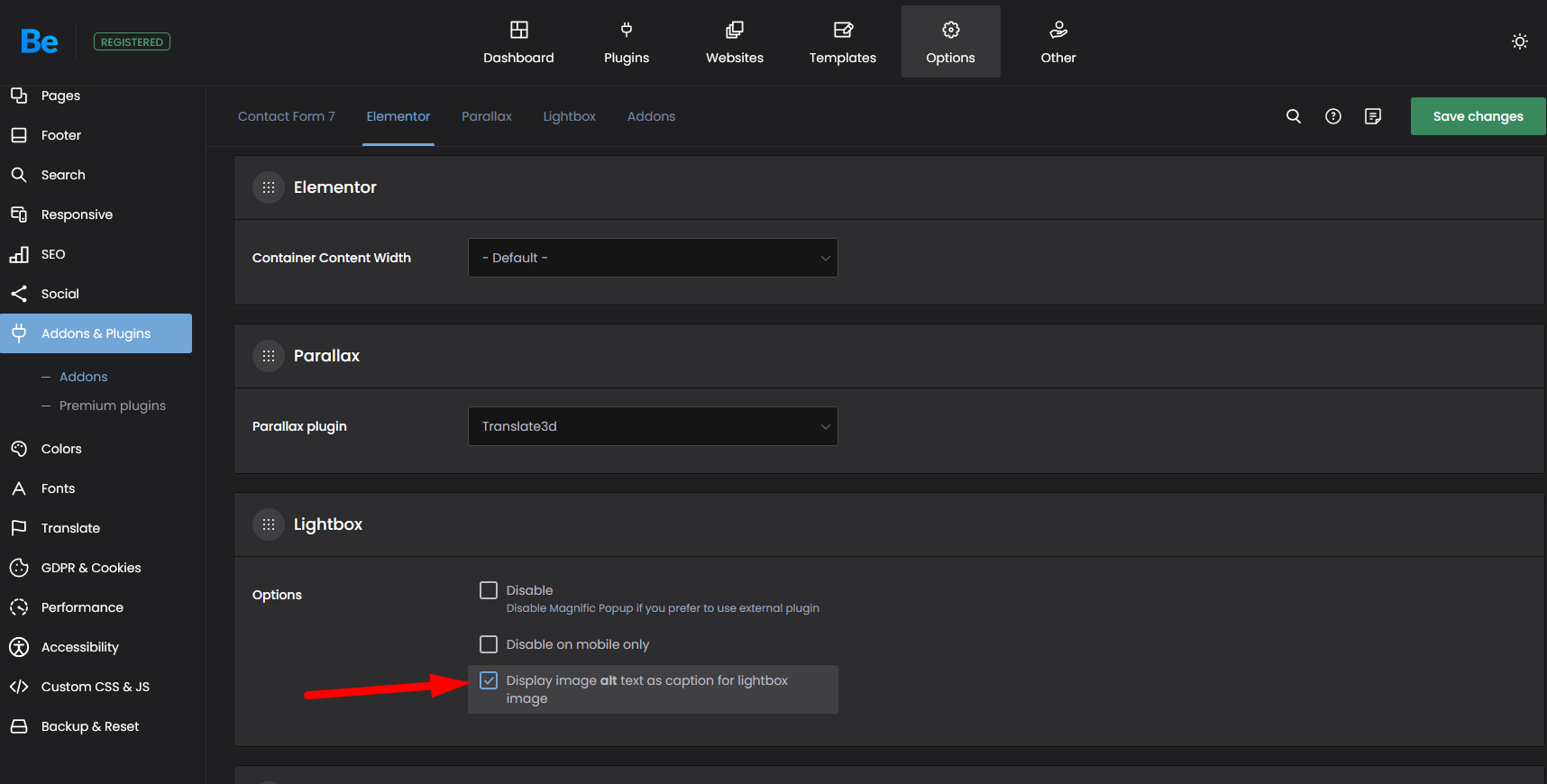Image resolution: width=1547 pixels, height=784 pixels.
Task: Open Fonts settings in the sidebar
Action: pyautogui.click(x=96, y=488)
